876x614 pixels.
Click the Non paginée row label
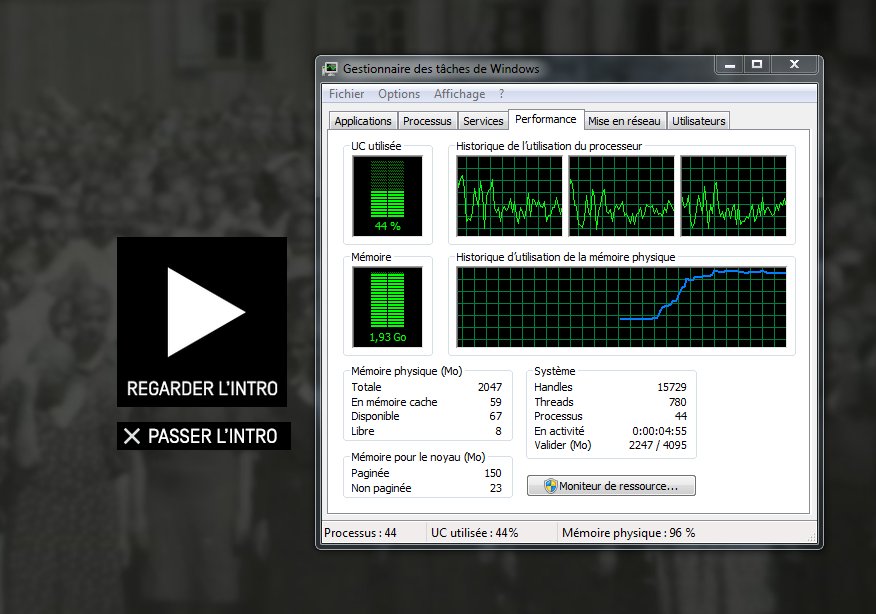[x=381, y=488]
